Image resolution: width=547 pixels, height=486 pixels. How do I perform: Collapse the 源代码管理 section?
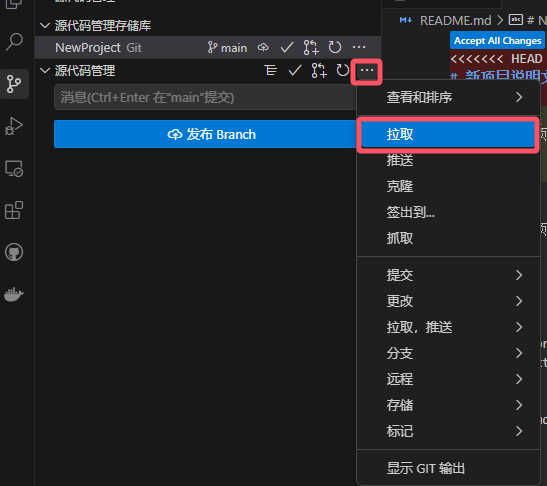pyautogui.click(x=45, y=70)
